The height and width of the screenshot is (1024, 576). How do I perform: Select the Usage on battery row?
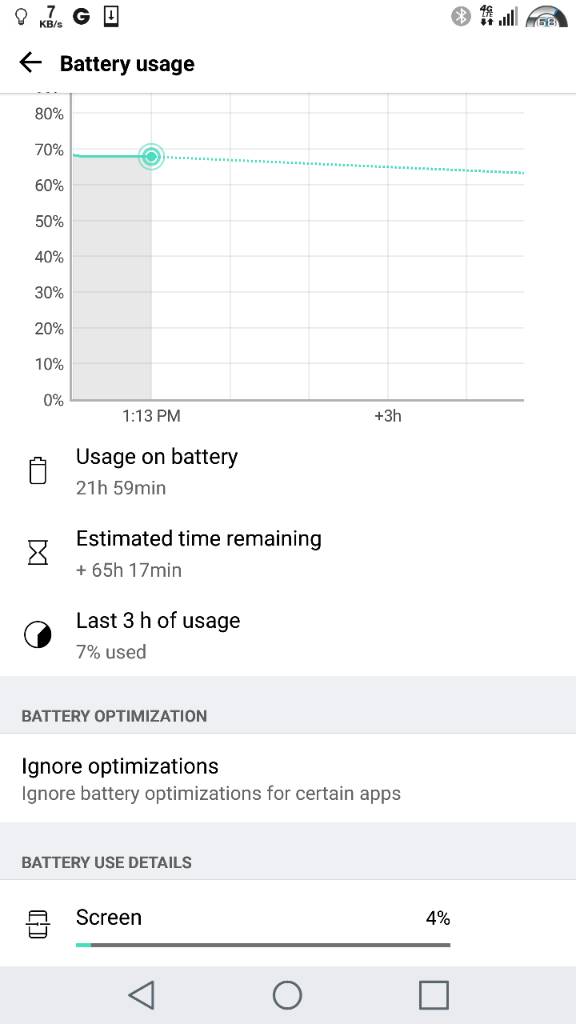(x=288, y=471)
